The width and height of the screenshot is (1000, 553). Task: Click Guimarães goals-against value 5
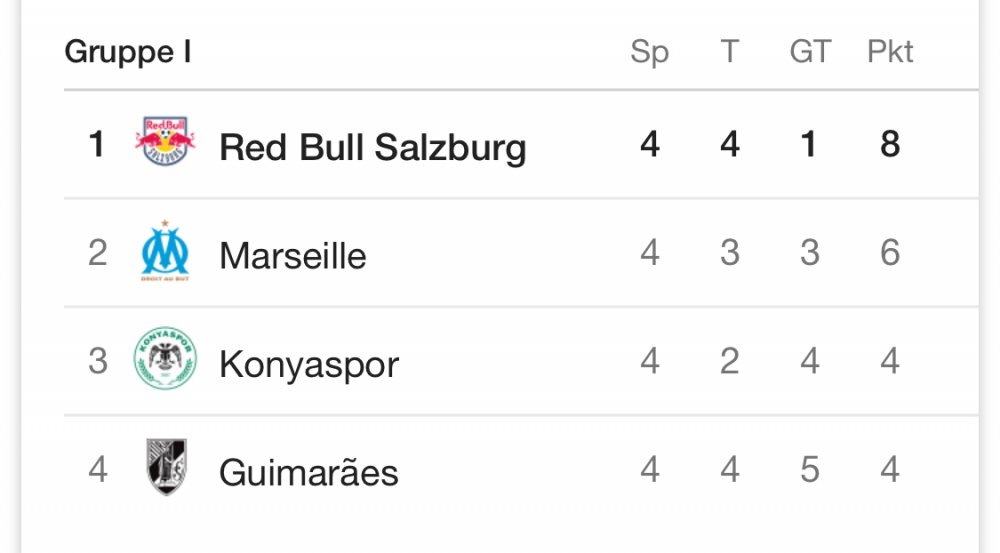[x=810, y=469]
